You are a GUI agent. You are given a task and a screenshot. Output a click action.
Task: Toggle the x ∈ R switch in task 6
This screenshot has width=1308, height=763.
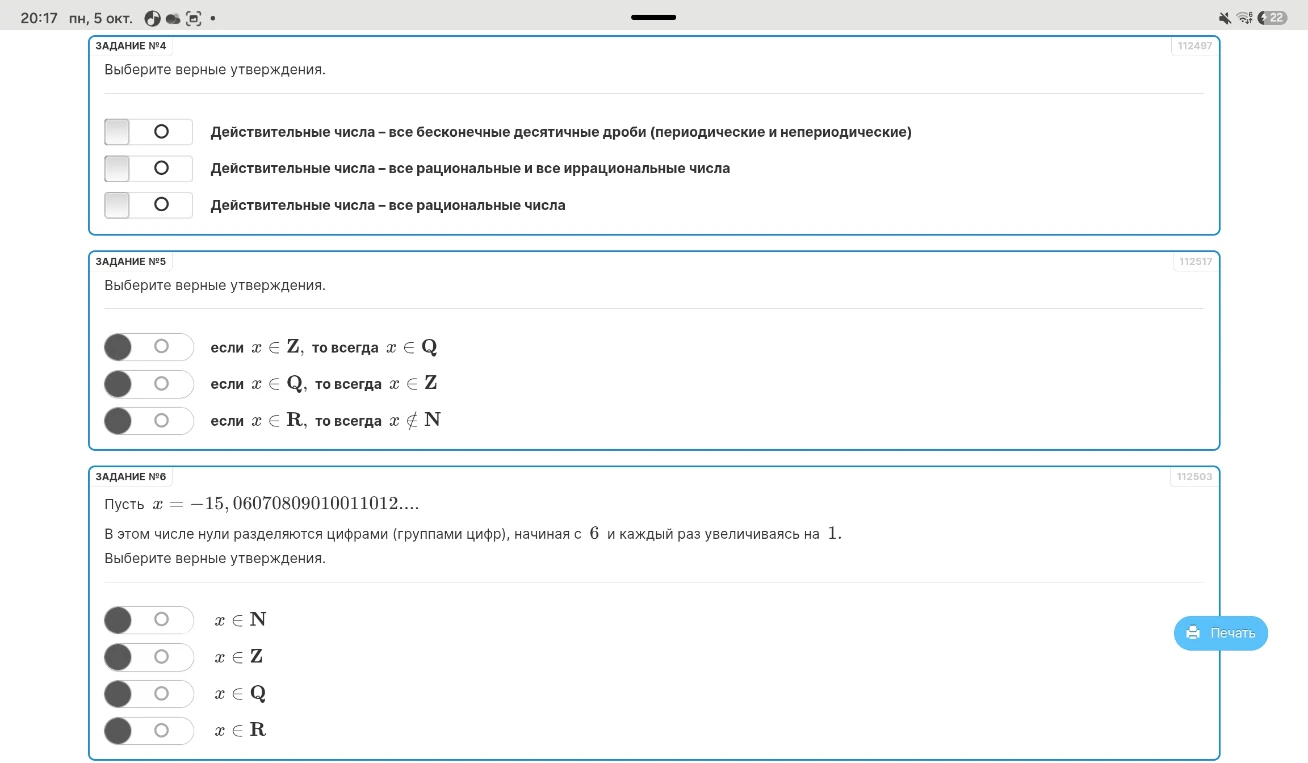point(148,731)
